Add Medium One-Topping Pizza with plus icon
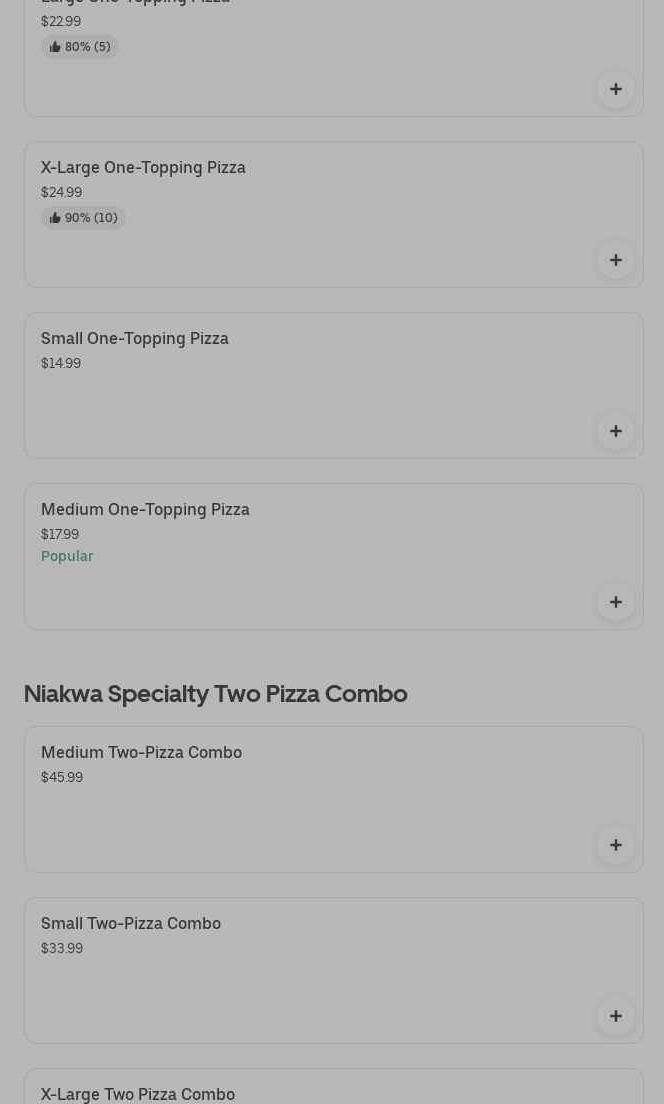Image resolution: width=664 pixels, height=1104 pixels. (x=616, y=602)
